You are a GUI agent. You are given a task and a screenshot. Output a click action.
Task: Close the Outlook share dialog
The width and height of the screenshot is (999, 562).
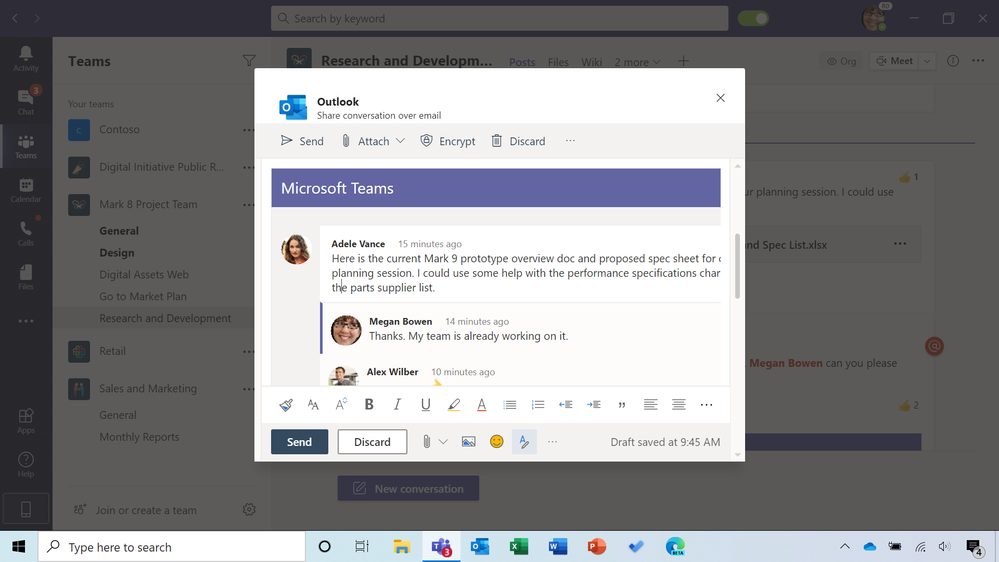coord(721,98)
